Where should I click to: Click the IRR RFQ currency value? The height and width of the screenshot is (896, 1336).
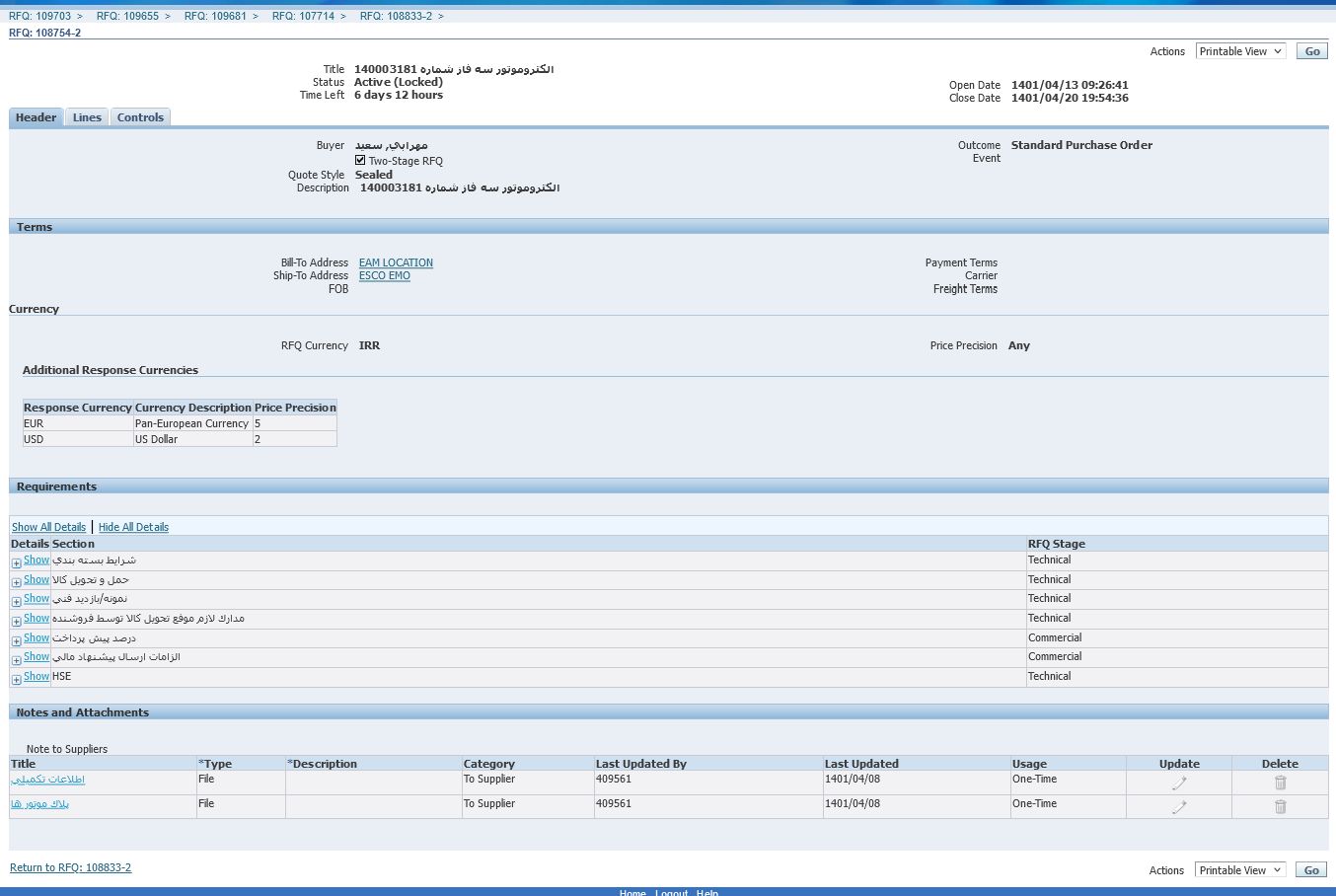pyautogui.click(x=369, y=345)
